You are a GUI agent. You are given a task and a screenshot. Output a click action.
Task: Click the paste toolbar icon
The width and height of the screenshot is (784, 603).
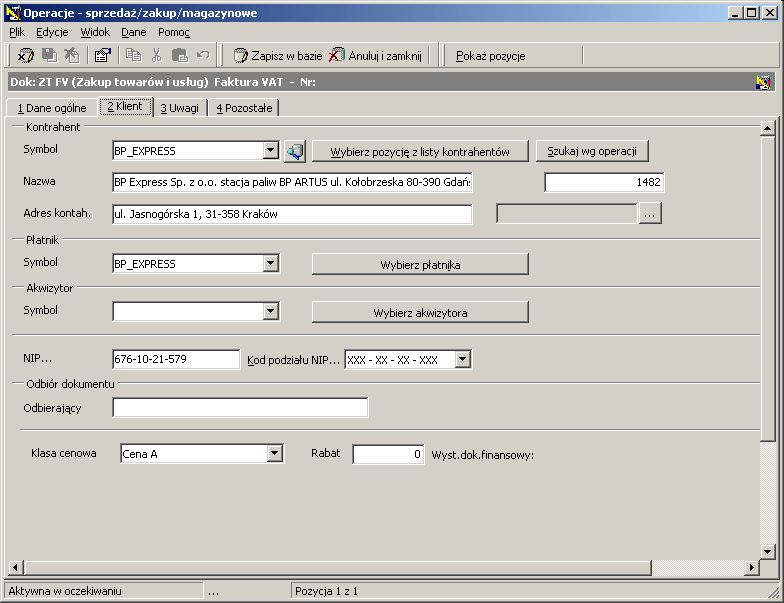coord(180,55)
